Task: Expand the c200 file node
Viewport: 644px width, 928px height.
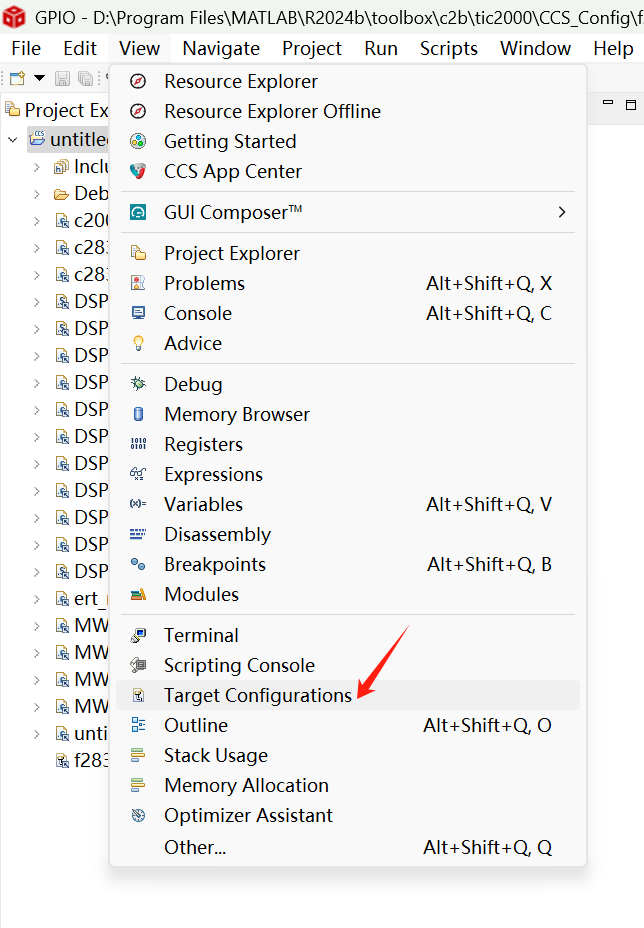Action: tap(37, 221)
